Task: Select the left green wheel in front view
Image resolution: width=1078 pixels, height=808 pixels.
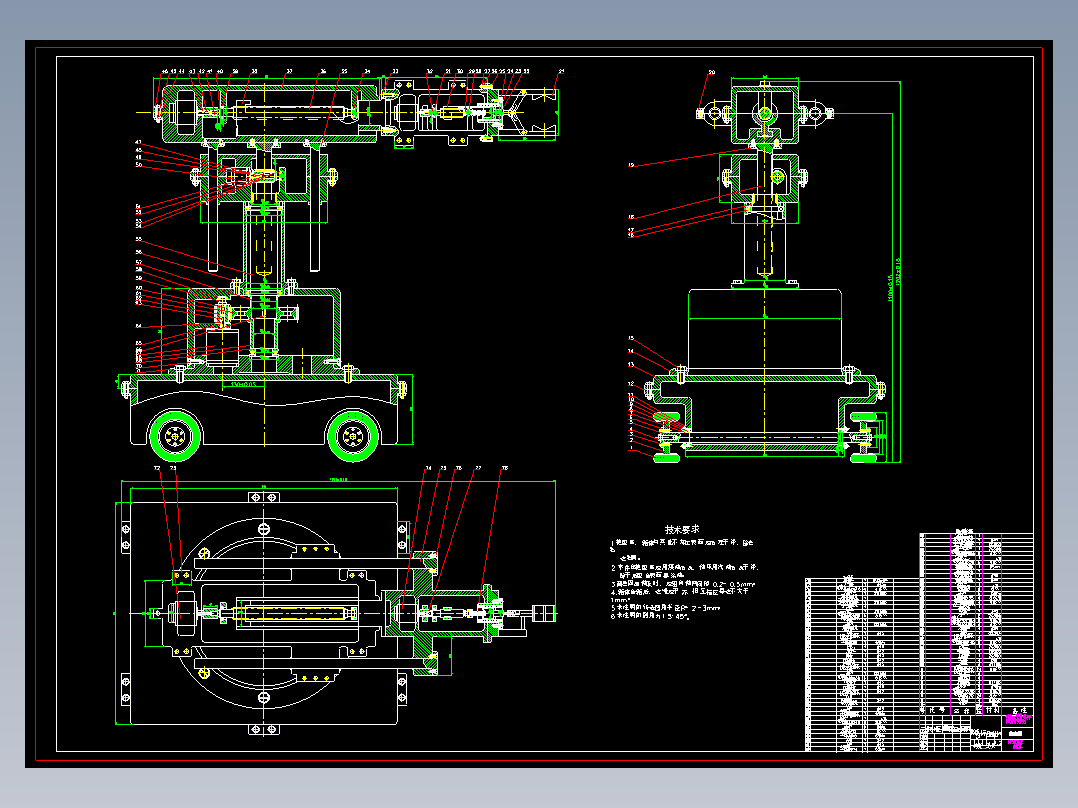Action: pos(175,436)
